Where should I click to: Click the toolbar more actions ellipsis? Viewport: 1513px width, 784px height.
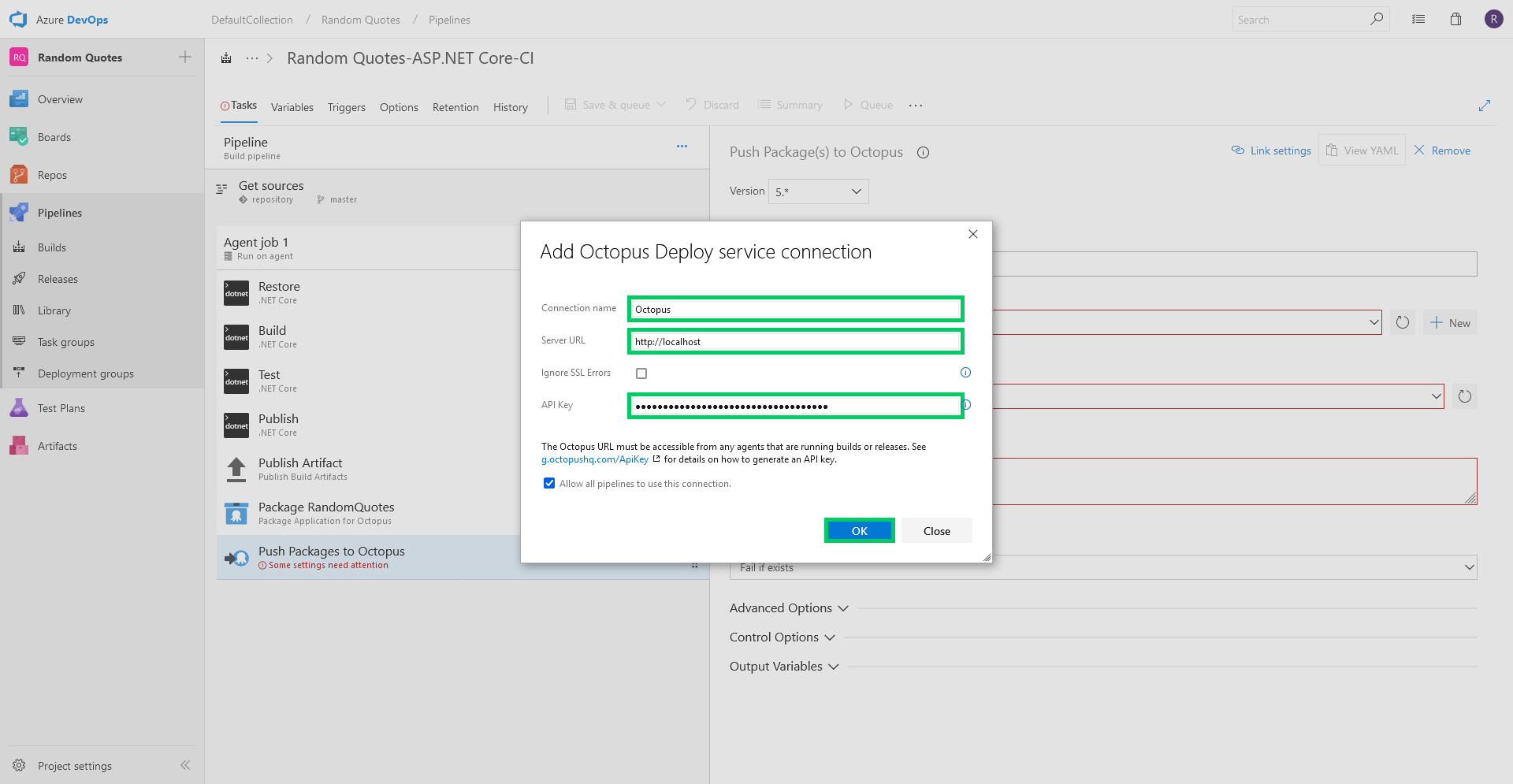coord(916,105)
